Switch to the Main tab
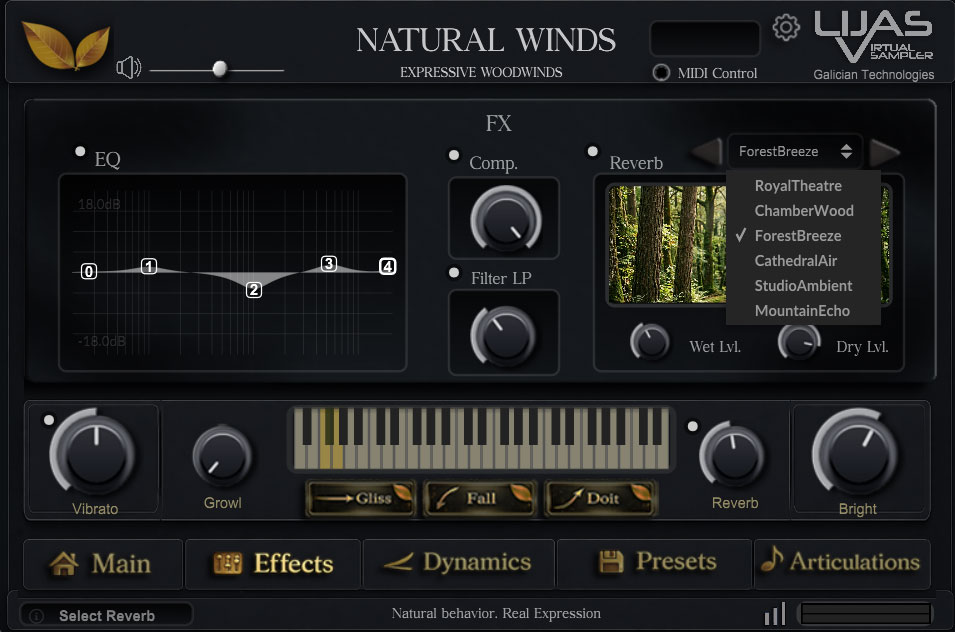The image size is (955, 632). [103, 564]
